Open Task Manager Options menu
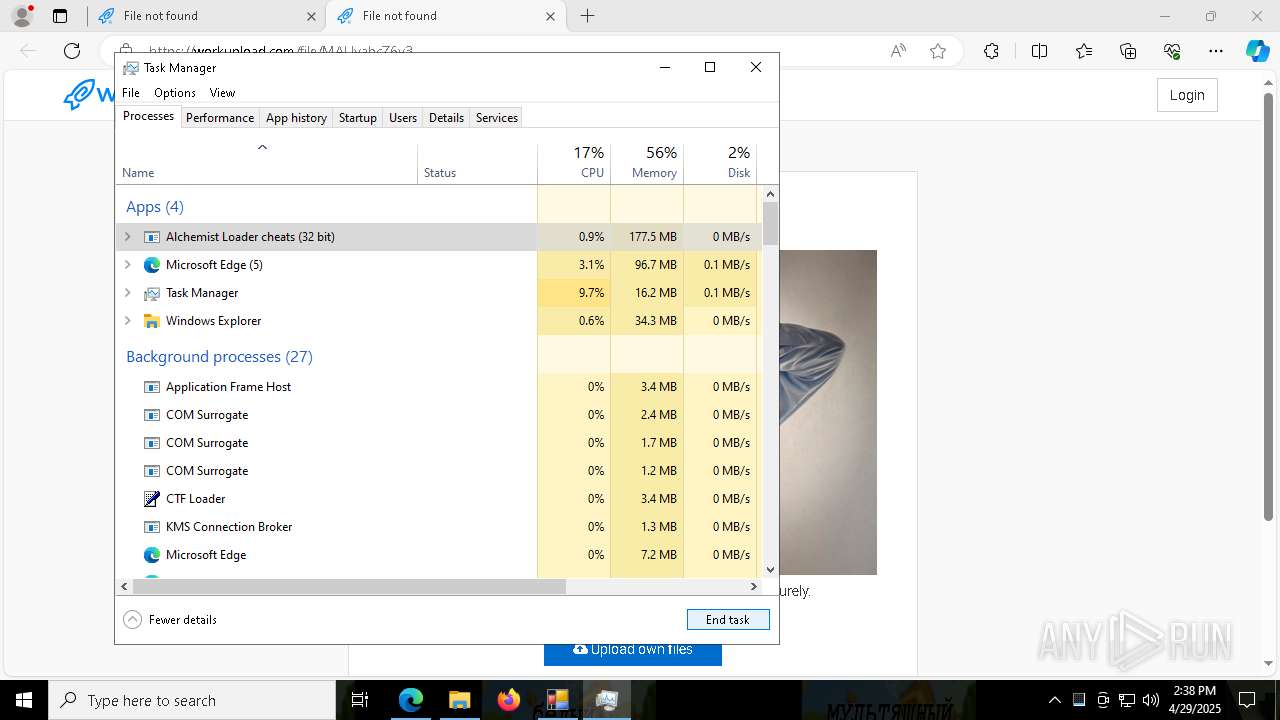 click(x=175, y=93)
